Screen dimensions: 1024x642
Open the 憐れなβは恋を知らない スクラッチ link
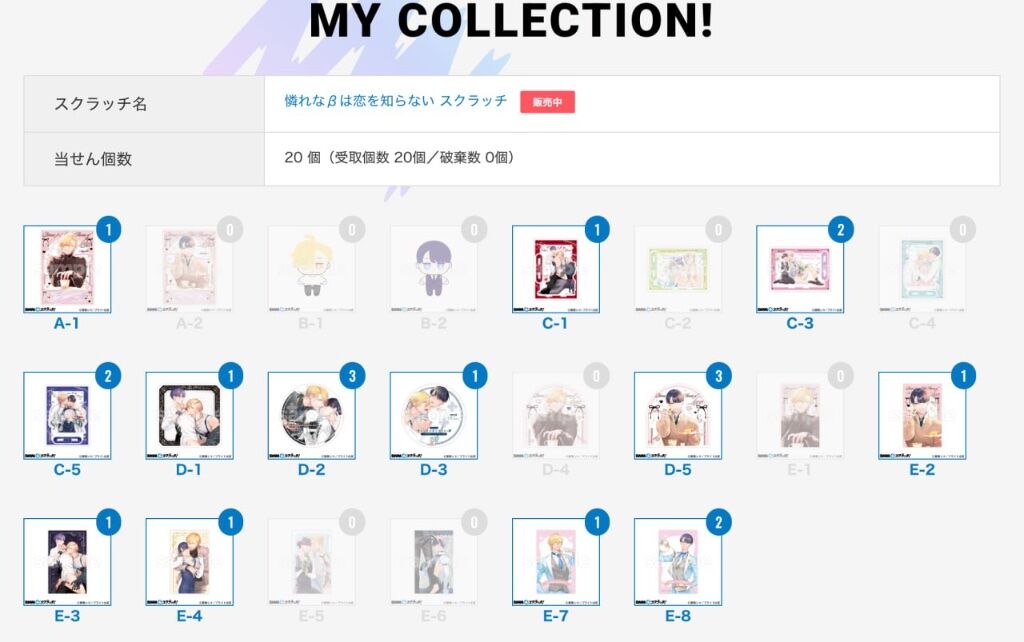(396, 101)
